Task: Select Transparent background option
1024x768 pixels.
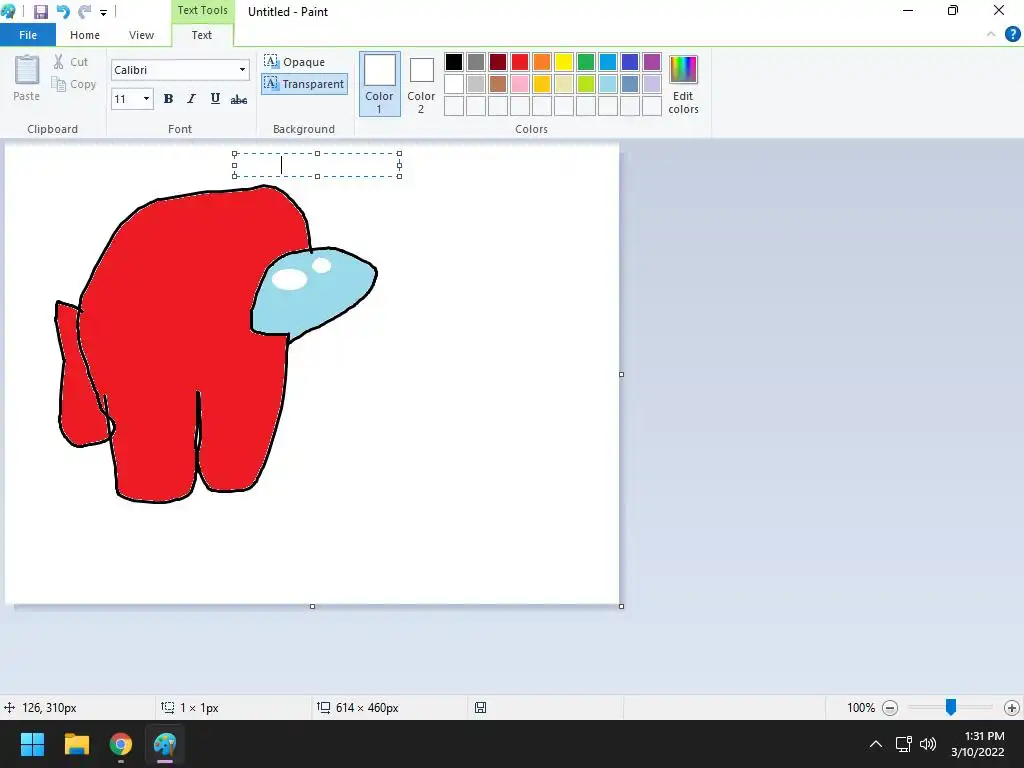Action: click(304, 84)
